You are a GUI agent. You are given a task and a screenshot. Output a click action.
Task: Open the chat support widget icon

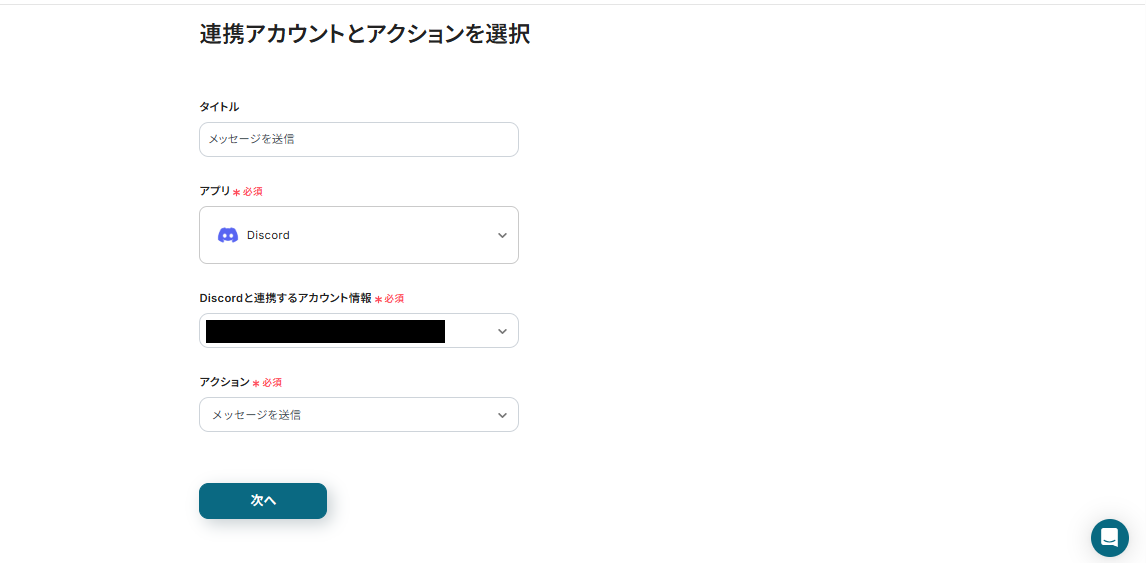[x=1109, y=538]
